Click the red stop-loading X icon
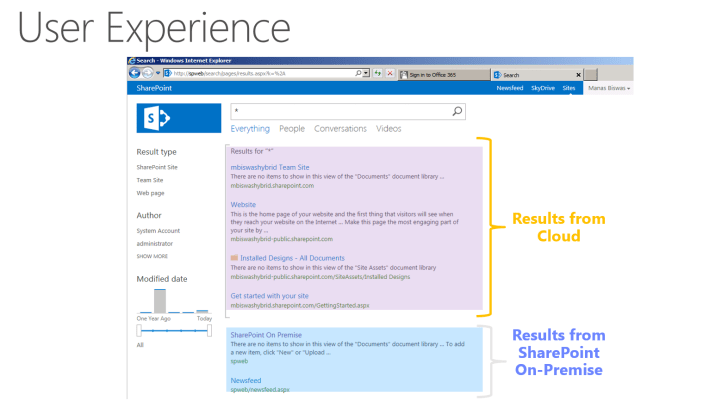 (x=389, y=74)
